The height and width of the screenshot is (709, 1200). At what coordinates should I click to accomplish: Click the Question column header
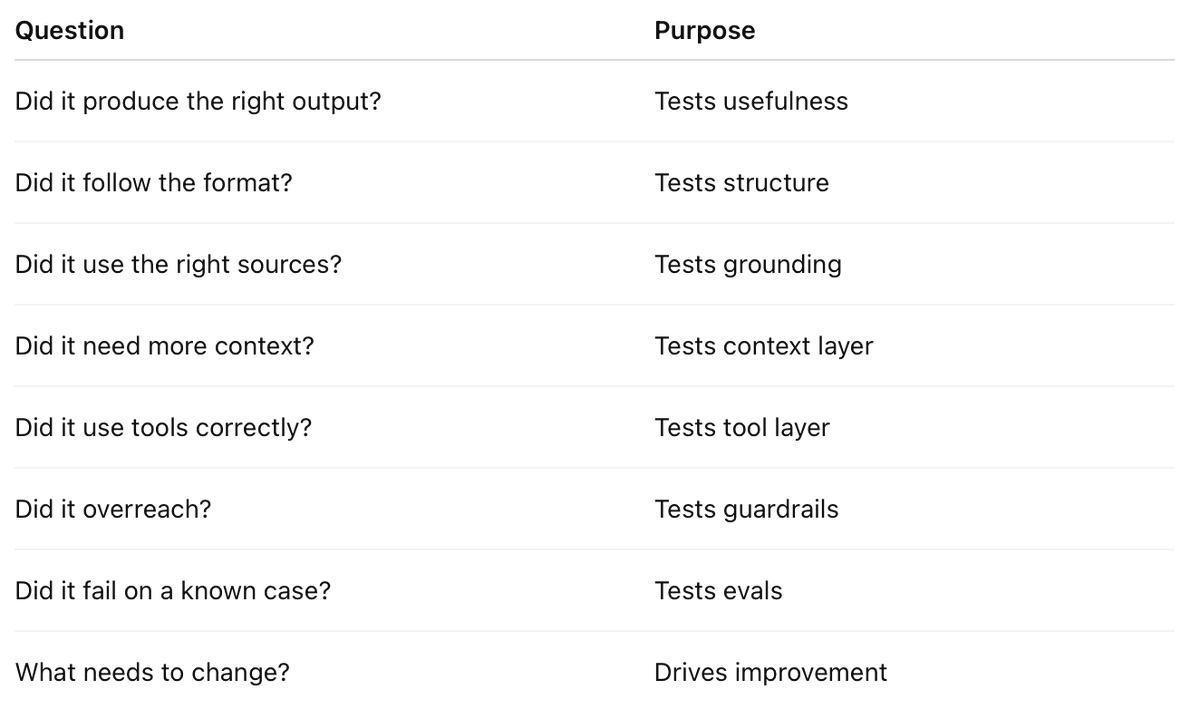[x=70, y=30]
